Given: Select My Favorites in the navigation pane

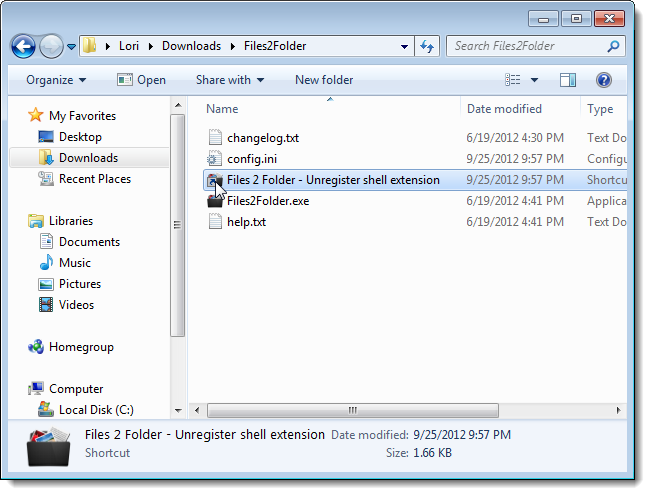Looking at the screenshot, I should click(x=82, y=116).
